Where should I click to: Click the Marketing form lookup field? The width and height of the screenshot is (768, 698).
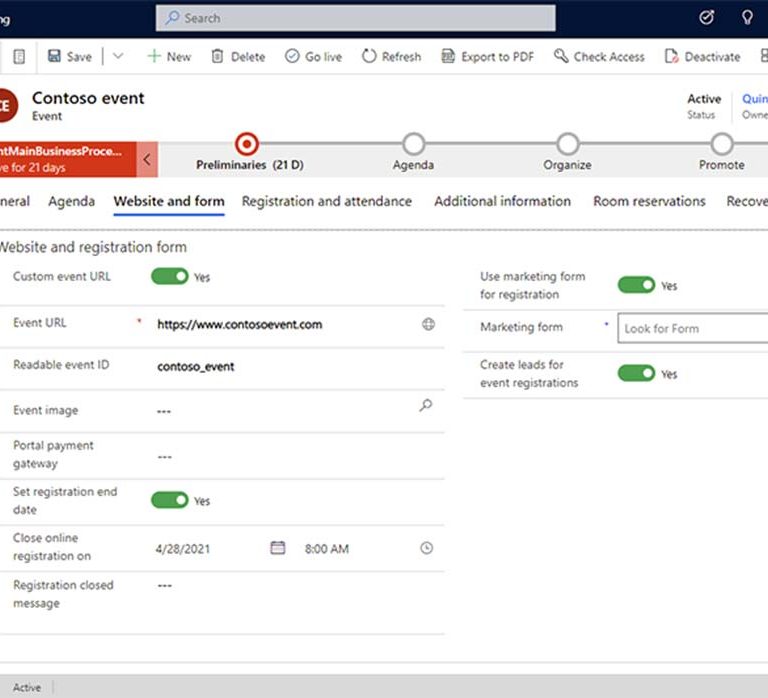693,328
